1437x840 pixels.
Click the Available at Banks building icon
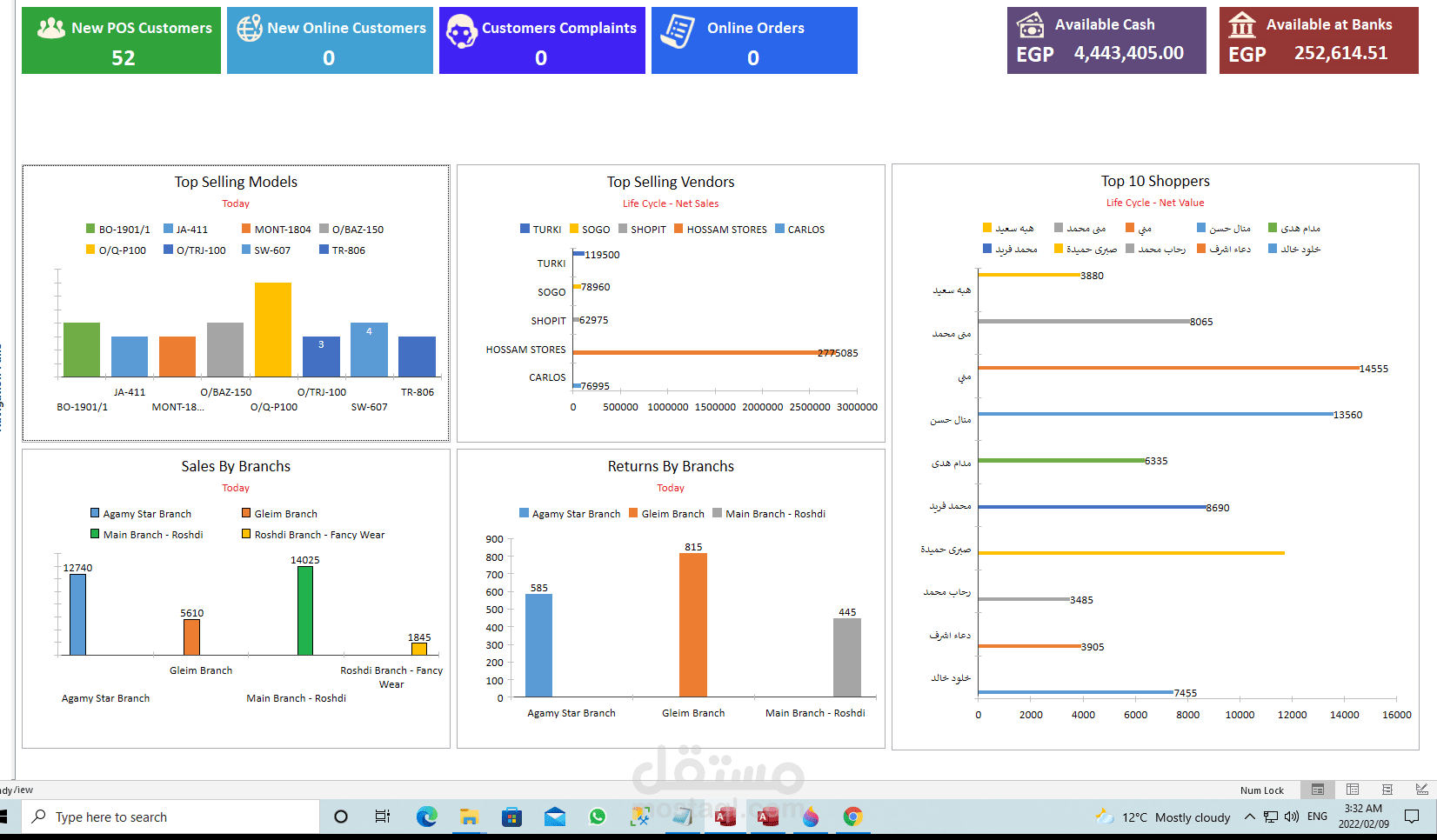[1242, 25]
